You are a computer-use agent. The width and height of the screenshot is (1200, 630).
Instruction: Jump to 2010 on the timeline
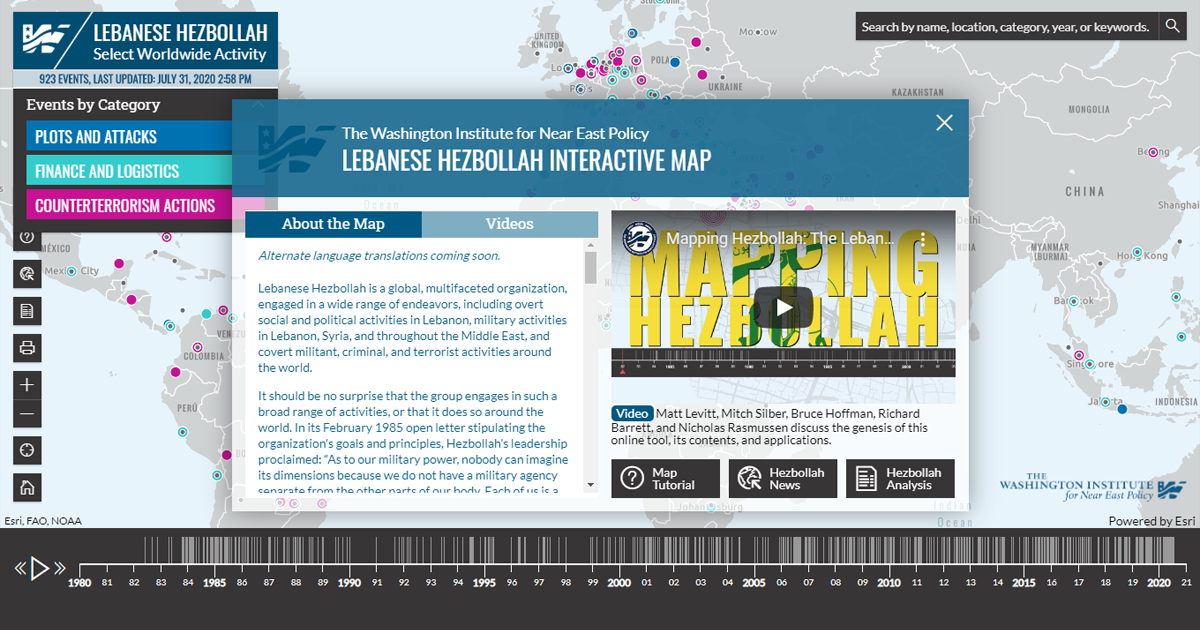click(x=889, y=583)
